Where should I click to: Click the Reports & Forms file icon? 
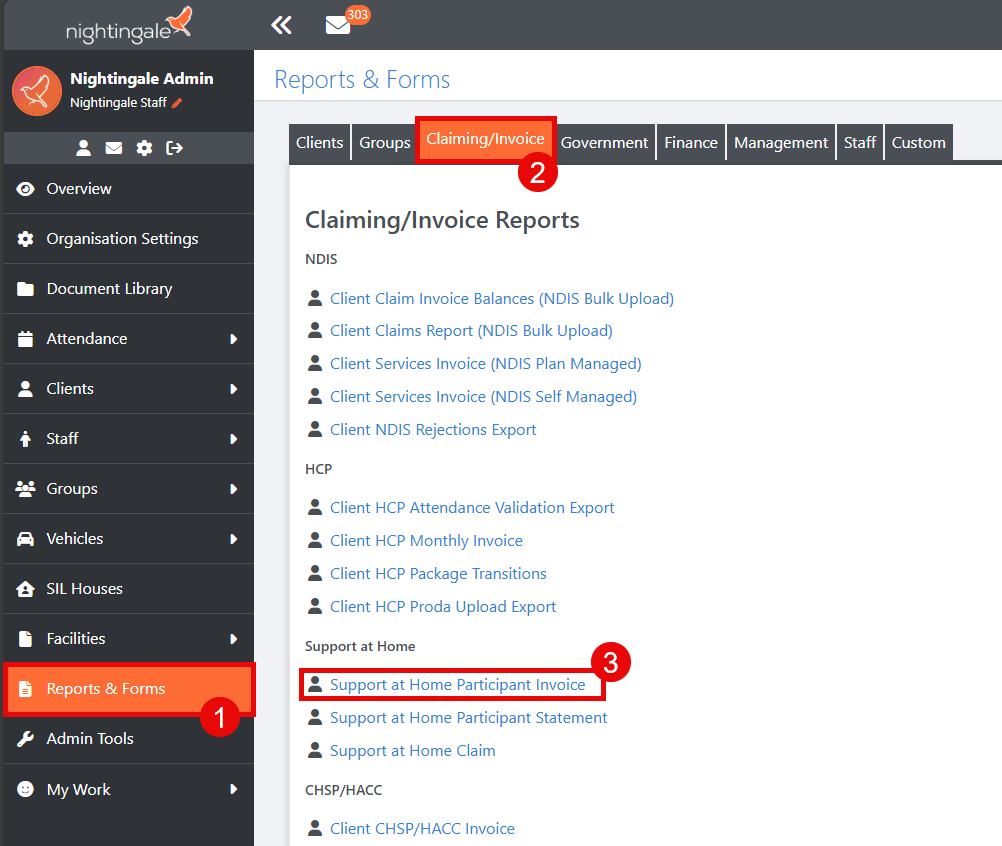click(x=25, y=689)
